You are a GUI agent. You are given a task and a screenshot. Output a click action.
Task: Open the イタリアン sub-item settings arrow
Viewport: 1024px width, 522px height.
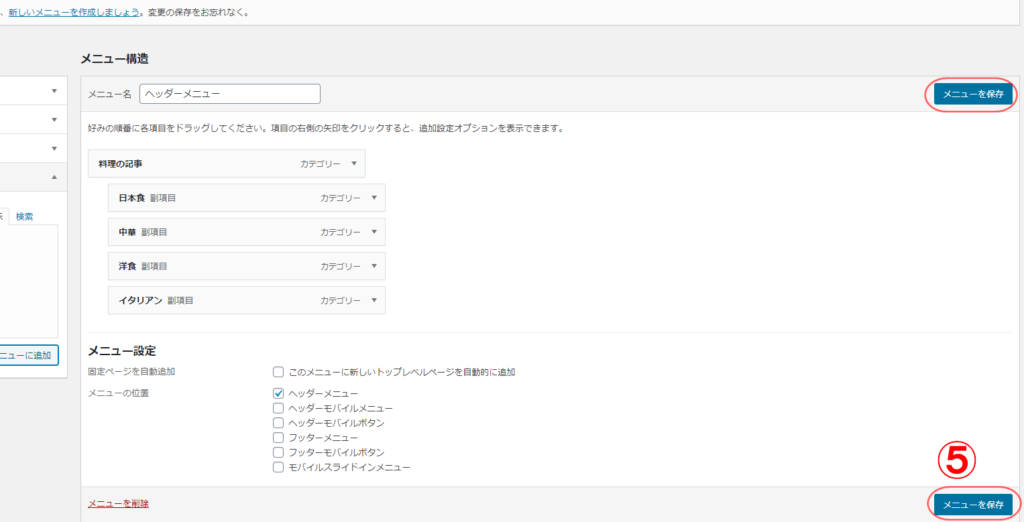pos(373,300)
